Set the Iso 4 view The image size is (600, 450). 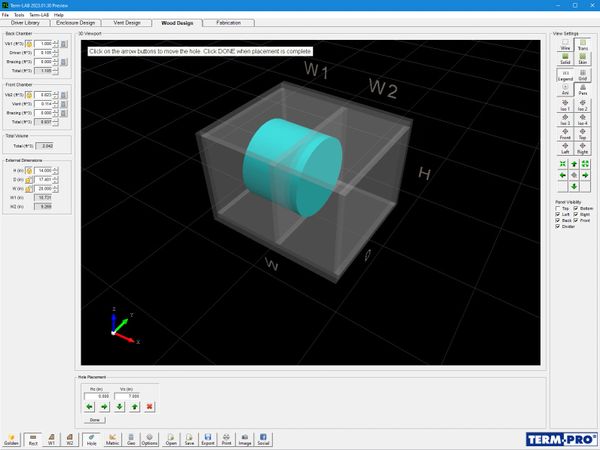(x=582, y=120)
